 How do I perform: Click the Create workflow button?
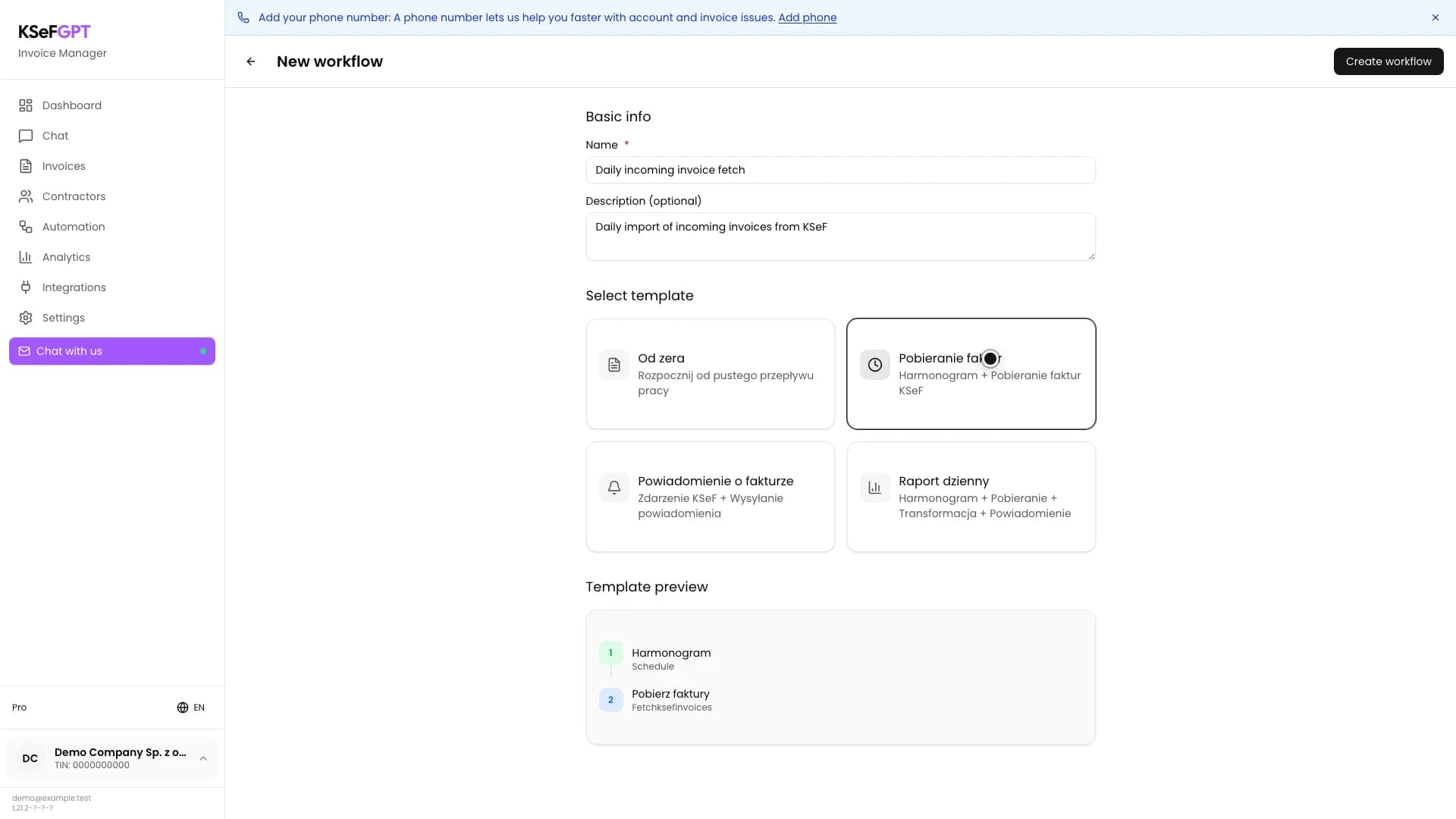click(x=1389, y=61)
